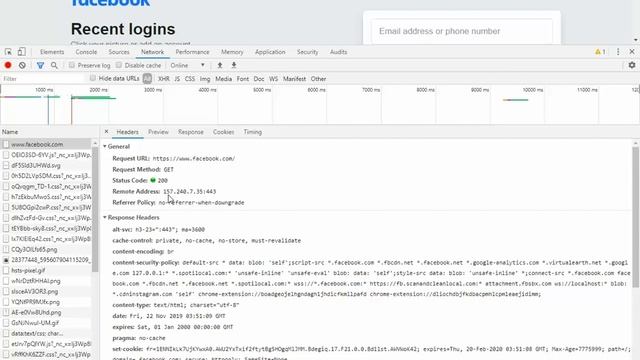
Task: Filter requests by Media type
Action: pos(223,79)
